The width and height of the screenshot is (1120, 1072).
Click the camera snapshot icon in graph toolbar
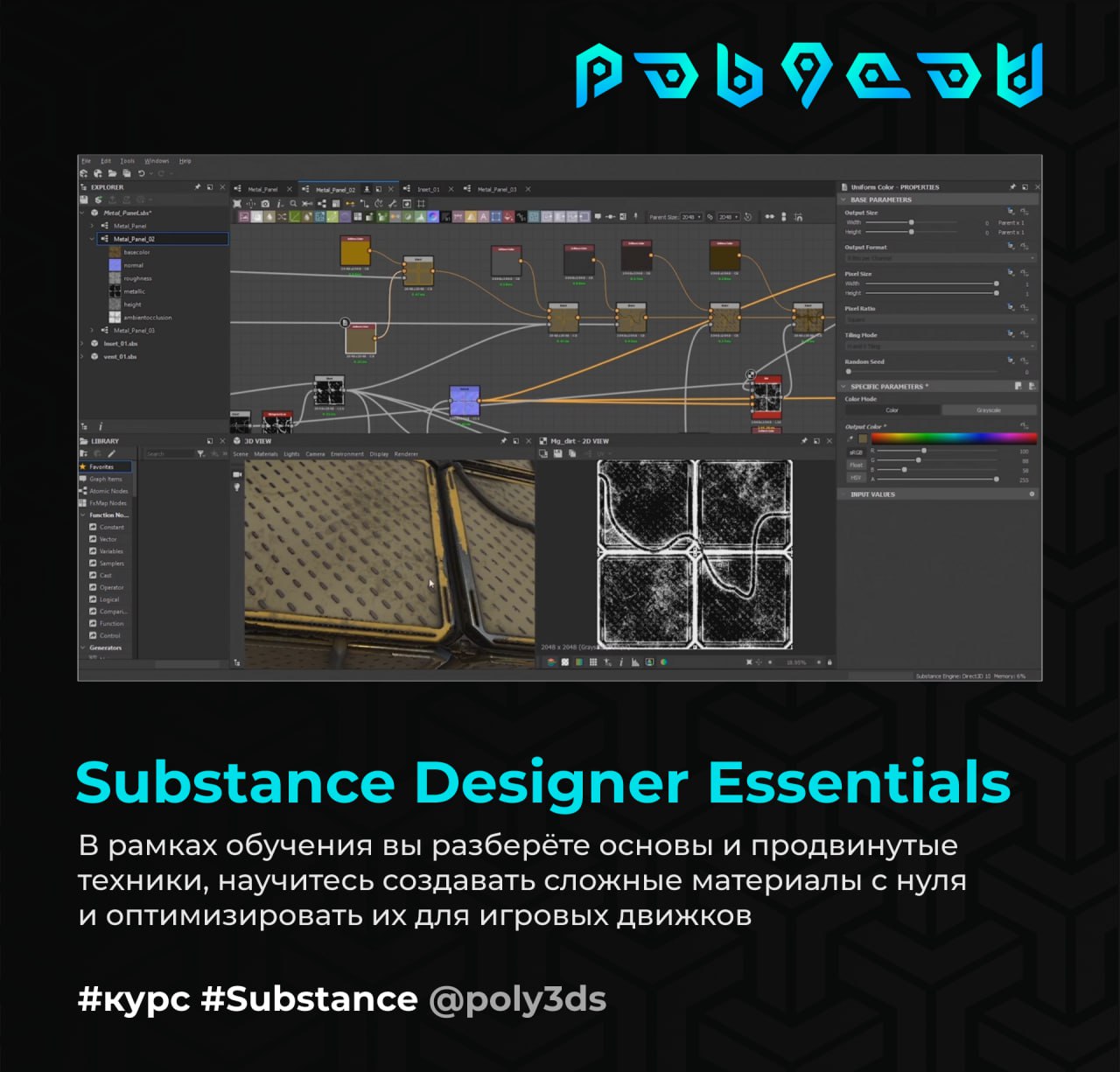pyautogui.click(x=265, y=203)
